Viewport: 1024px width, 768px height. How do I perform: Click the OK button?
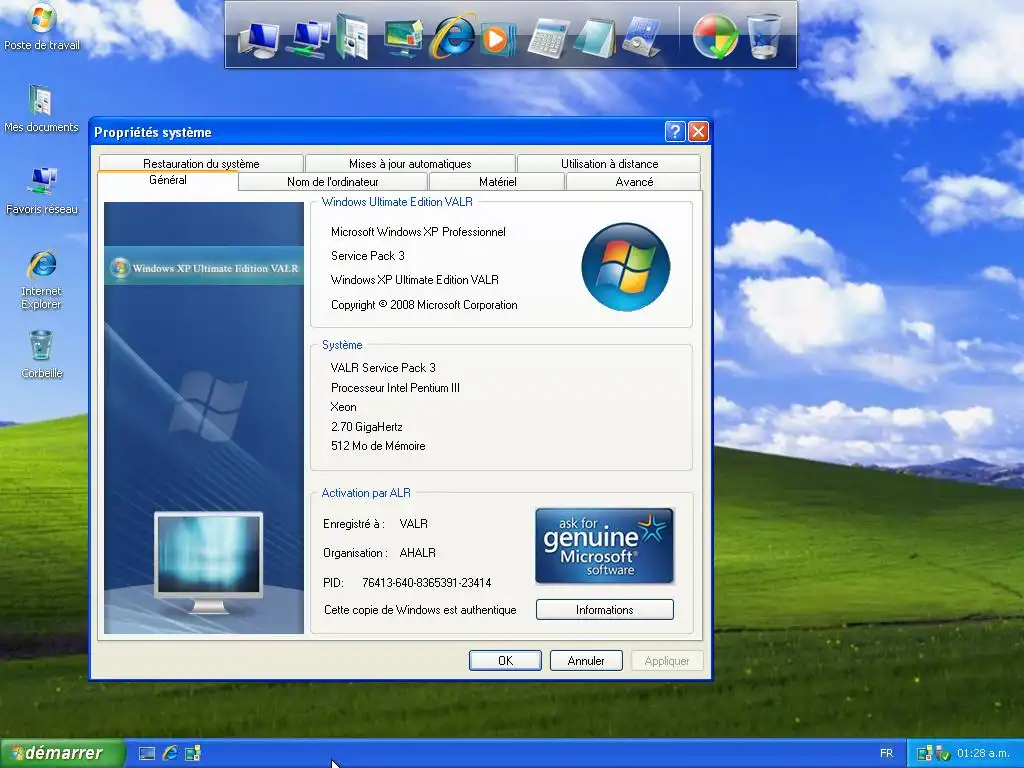click(x=505, y=661)
